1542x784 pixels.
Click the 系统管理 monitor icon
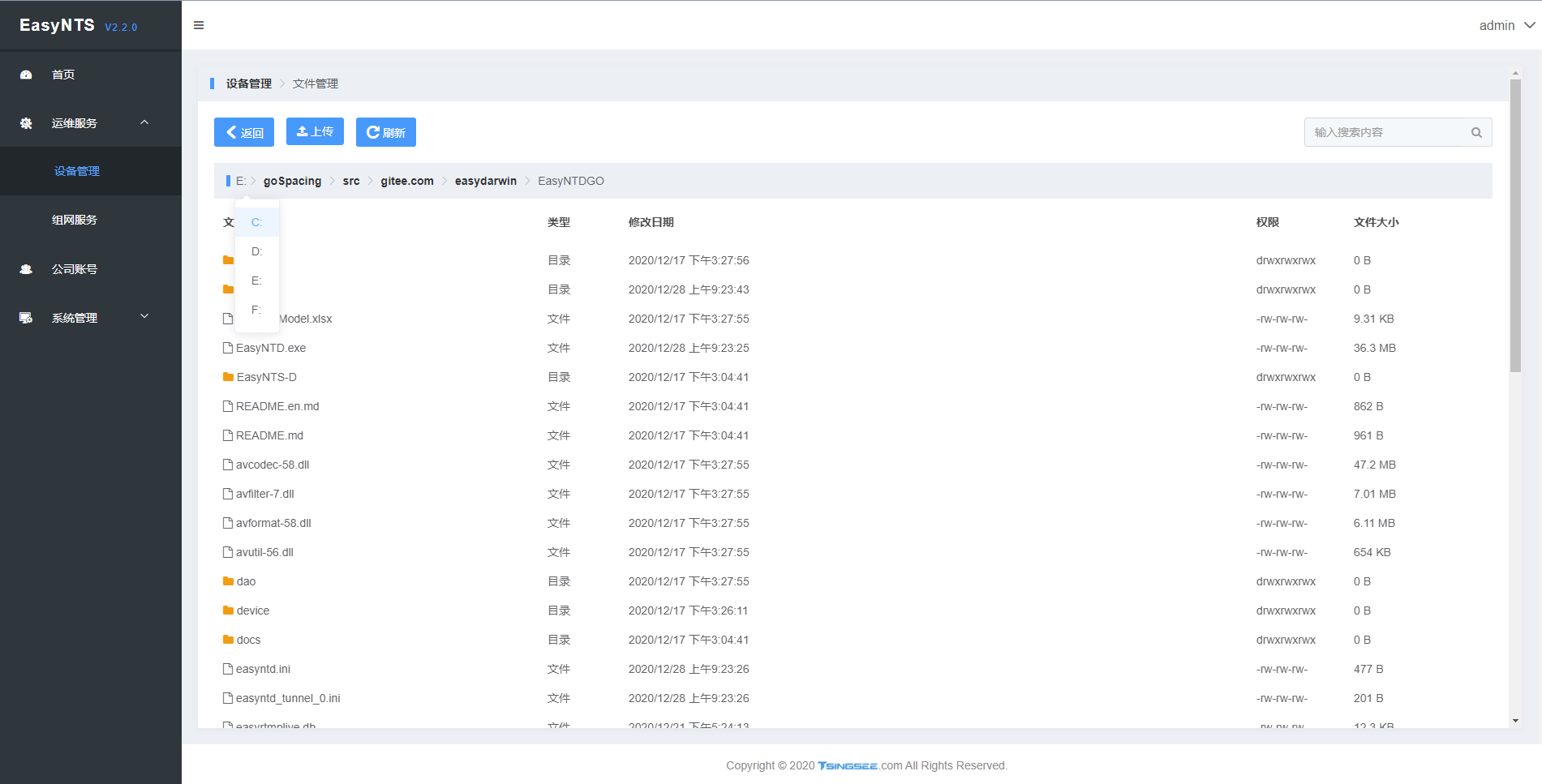click(x=26, y=318)
